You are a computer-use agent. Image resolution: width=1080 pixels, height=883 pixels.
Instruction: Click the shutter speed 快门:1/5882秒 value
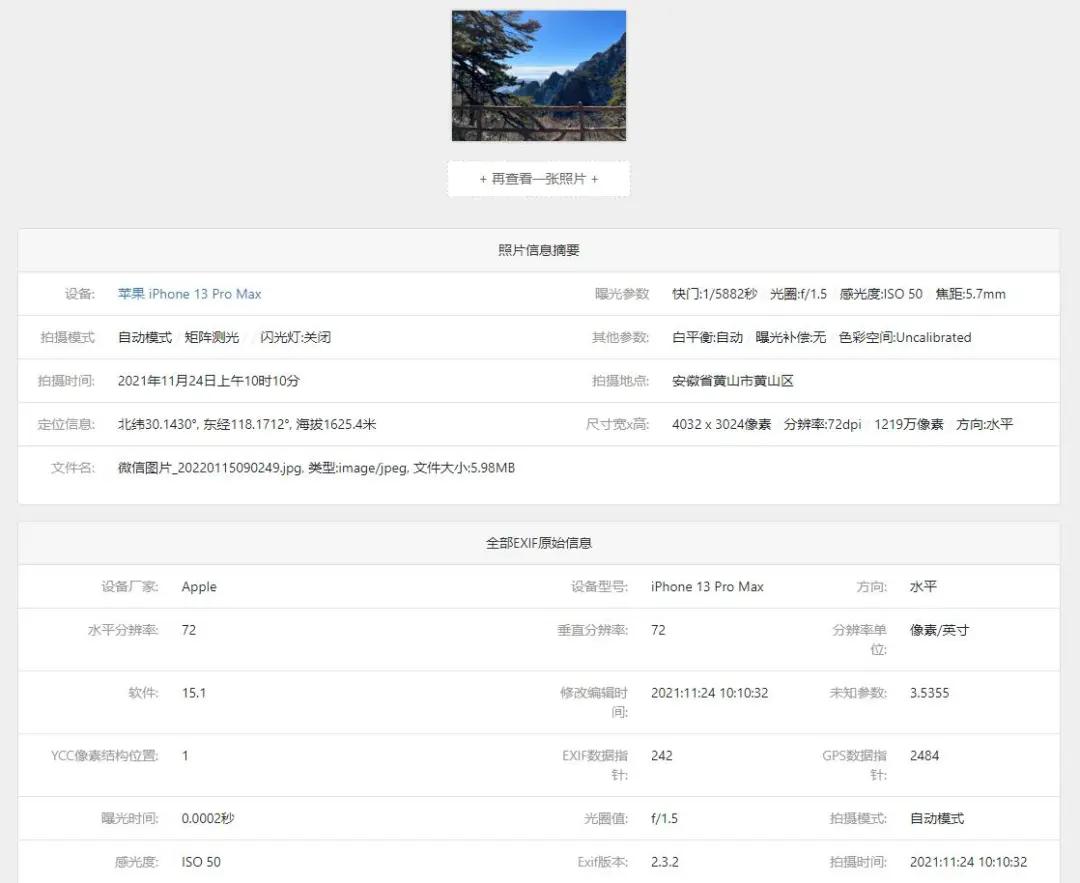click(712, 293)
